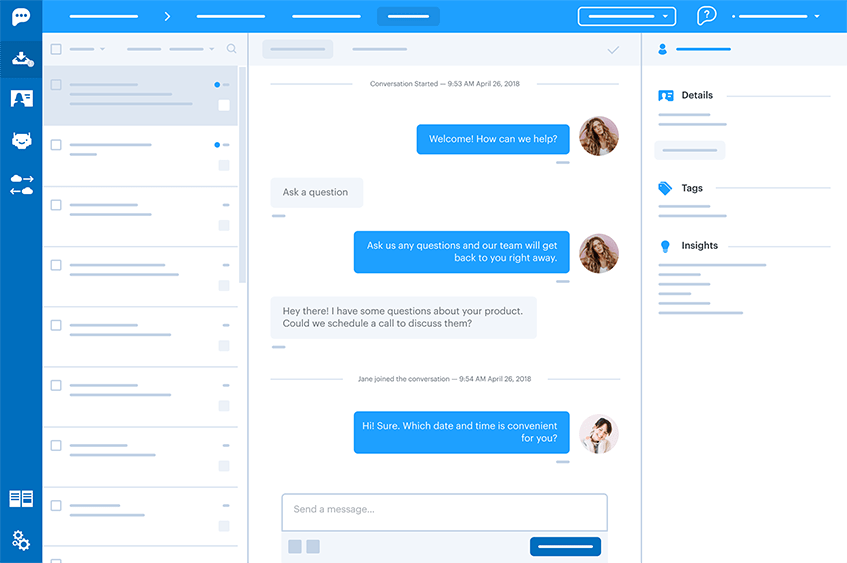Click the avatar beside "Welcome! How can we help?"
The image size is (847, 563).
(x=599, y=136)
